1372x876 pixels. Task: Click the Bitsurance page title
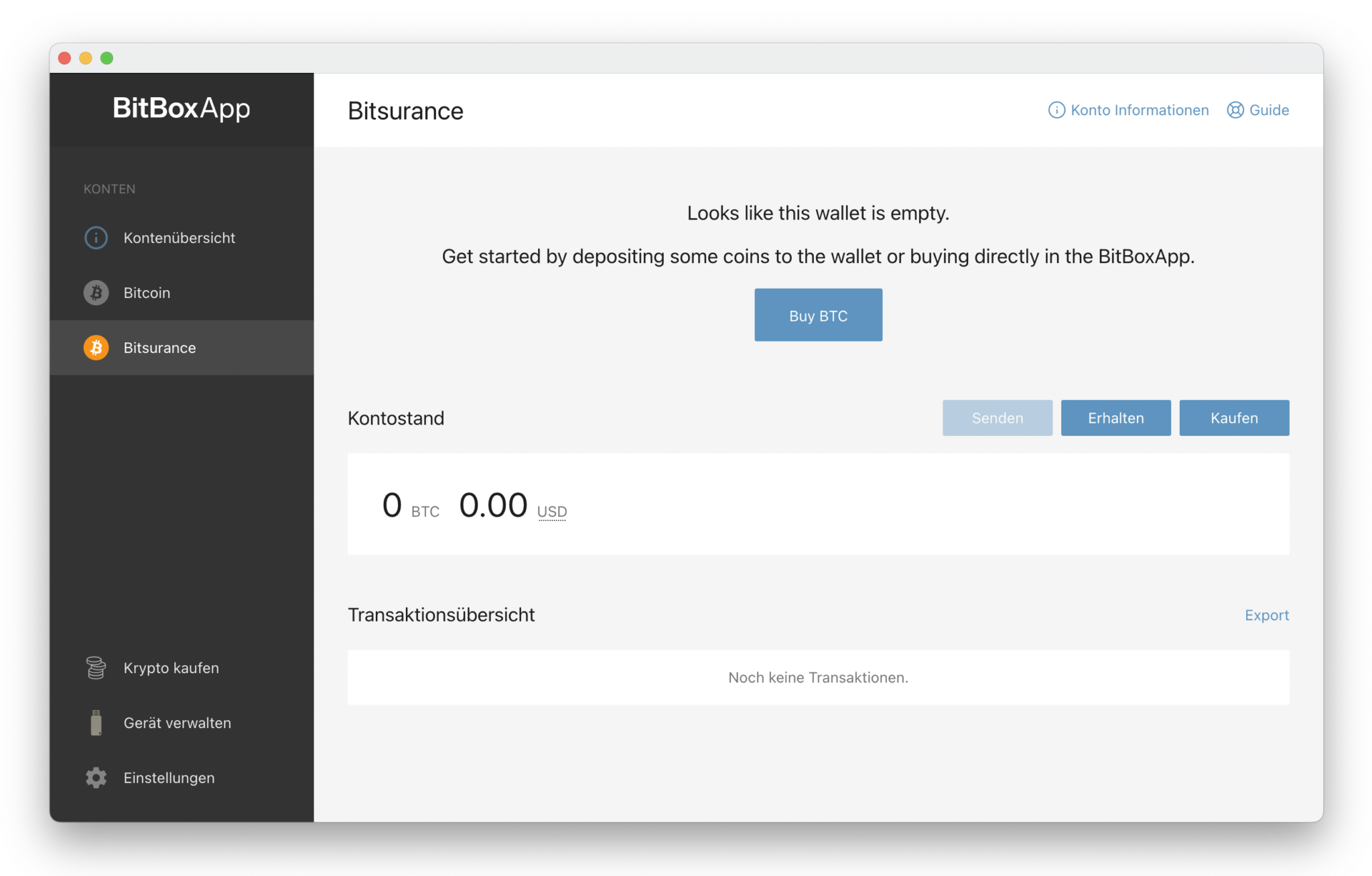(405, 111)
